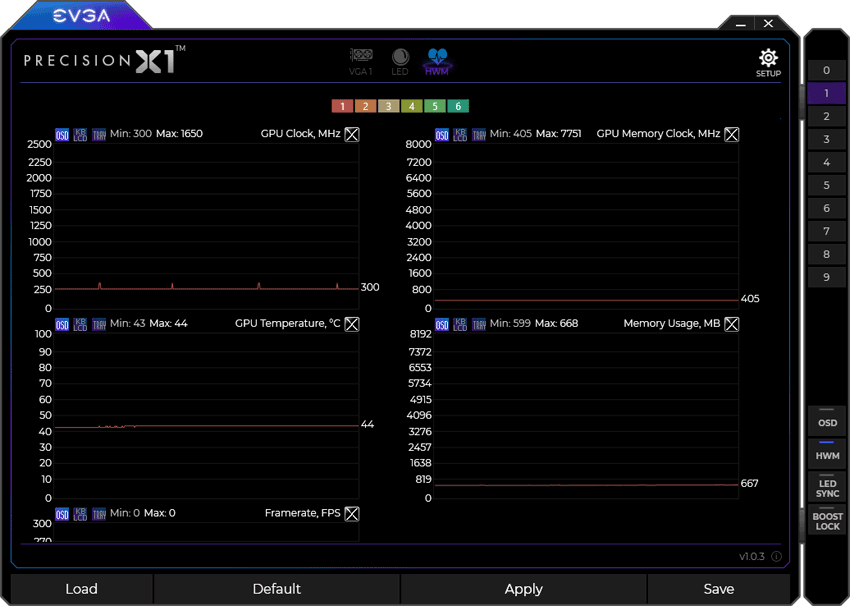This screenshot has width=850, height=606.
Task: Select profile slot 4
Action: point(826,162)
